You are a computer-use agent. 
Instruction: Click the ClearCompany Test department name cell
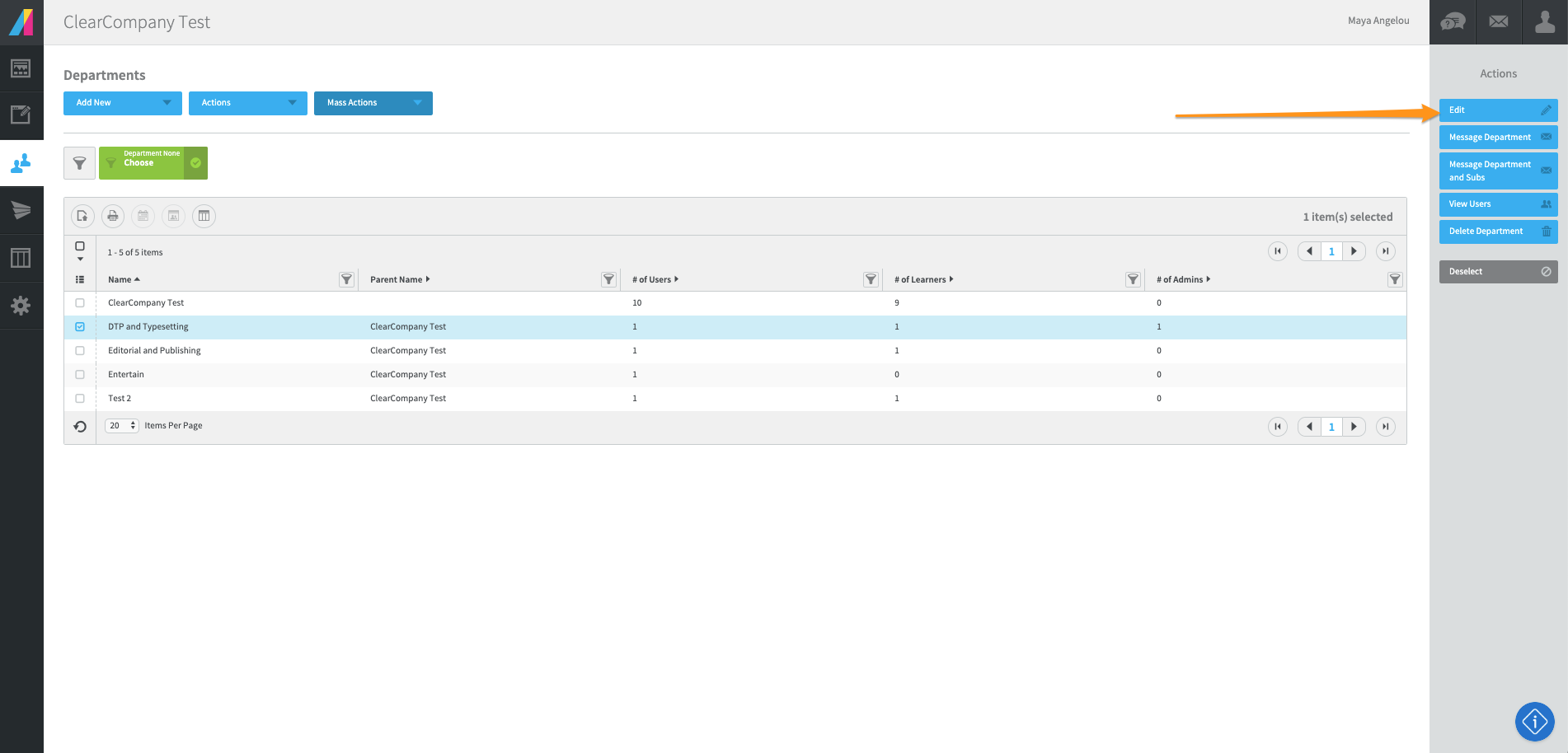tap(146, 303)
